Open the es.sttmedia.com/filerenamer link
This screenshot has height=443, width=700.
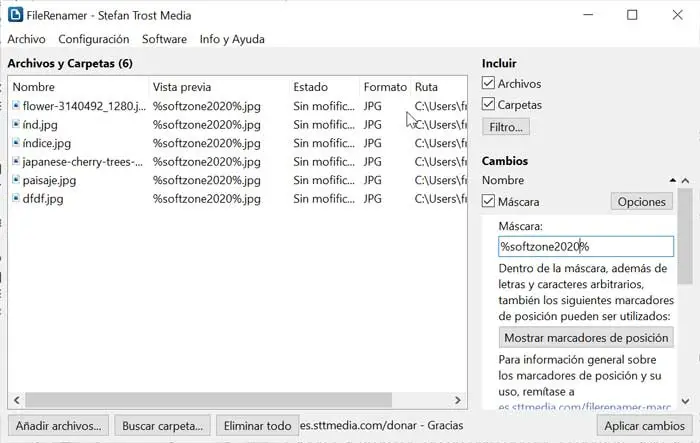tap(584, 407)
